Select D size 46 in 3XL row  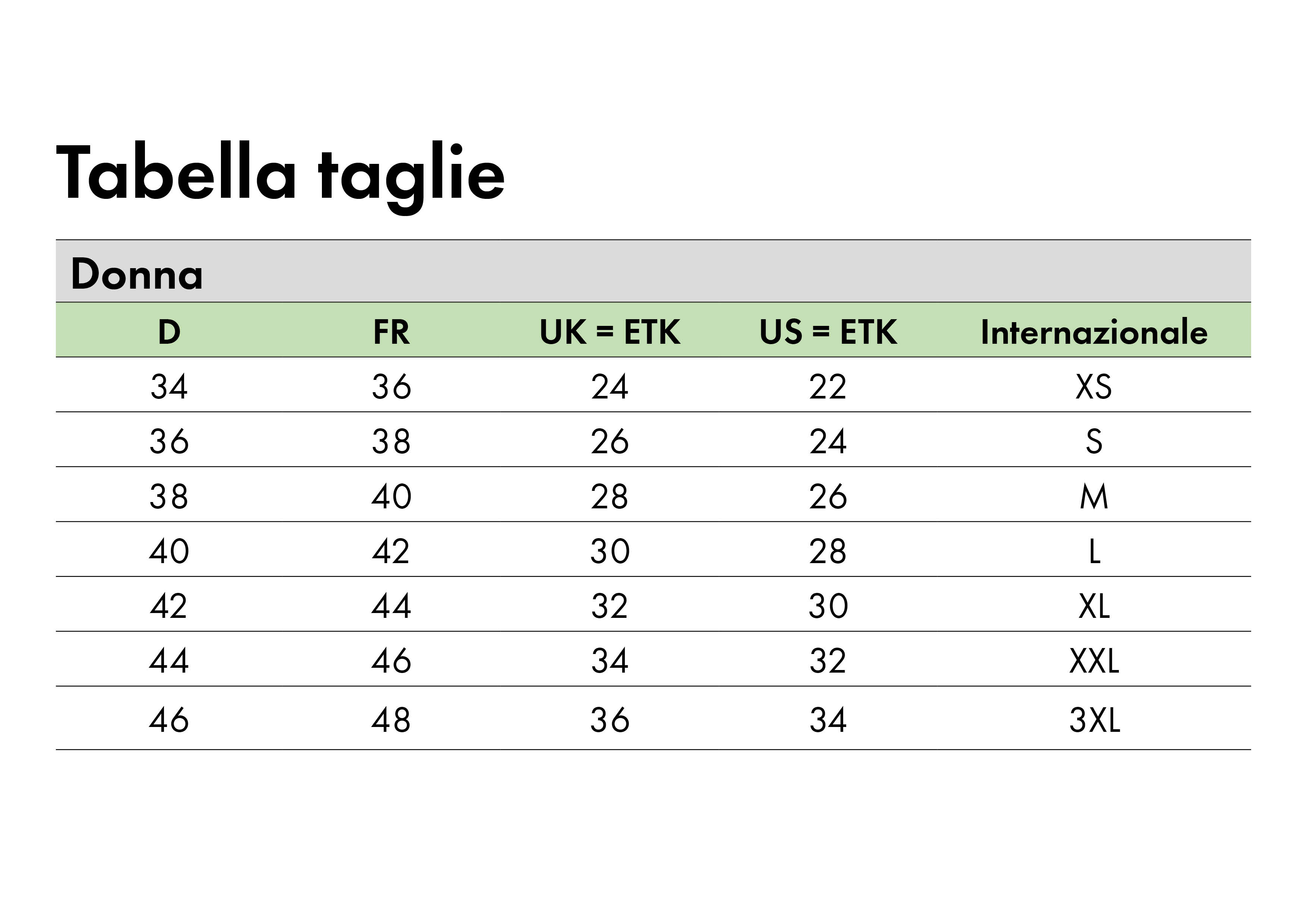[169, 720]
